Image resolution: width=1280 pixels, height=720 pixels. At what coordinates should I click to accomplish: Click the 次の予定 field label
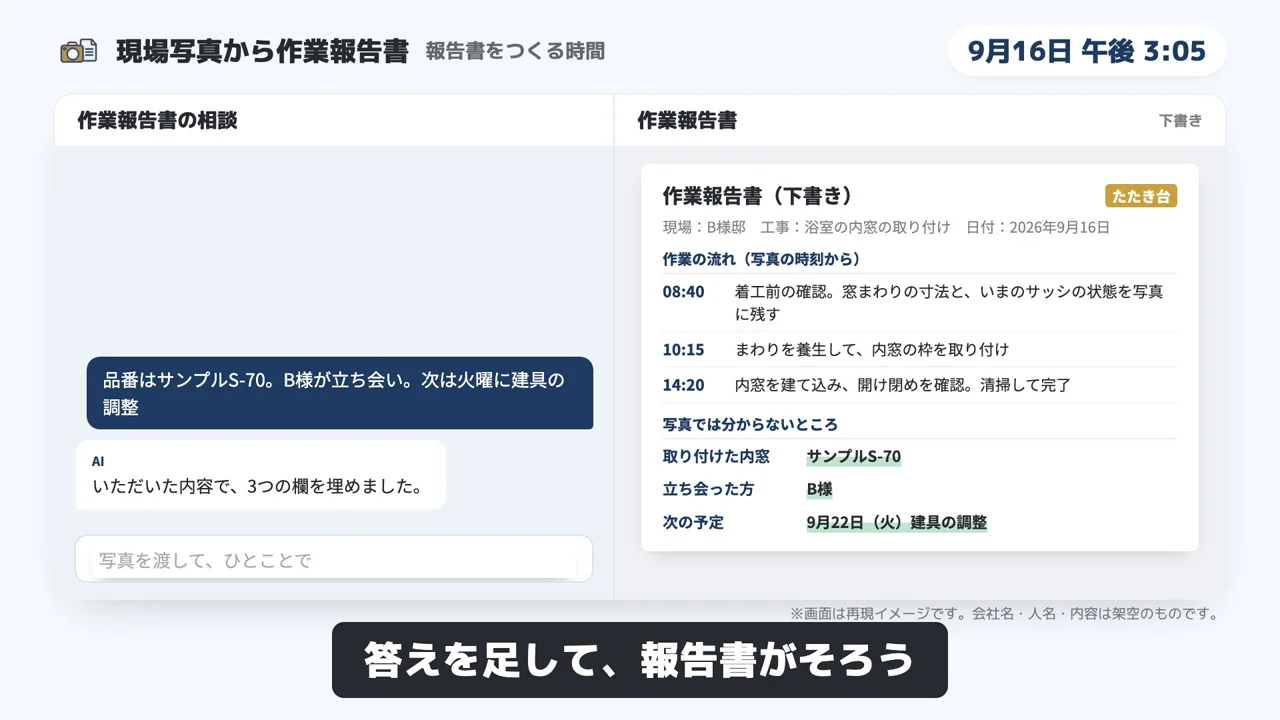(693, 523)
